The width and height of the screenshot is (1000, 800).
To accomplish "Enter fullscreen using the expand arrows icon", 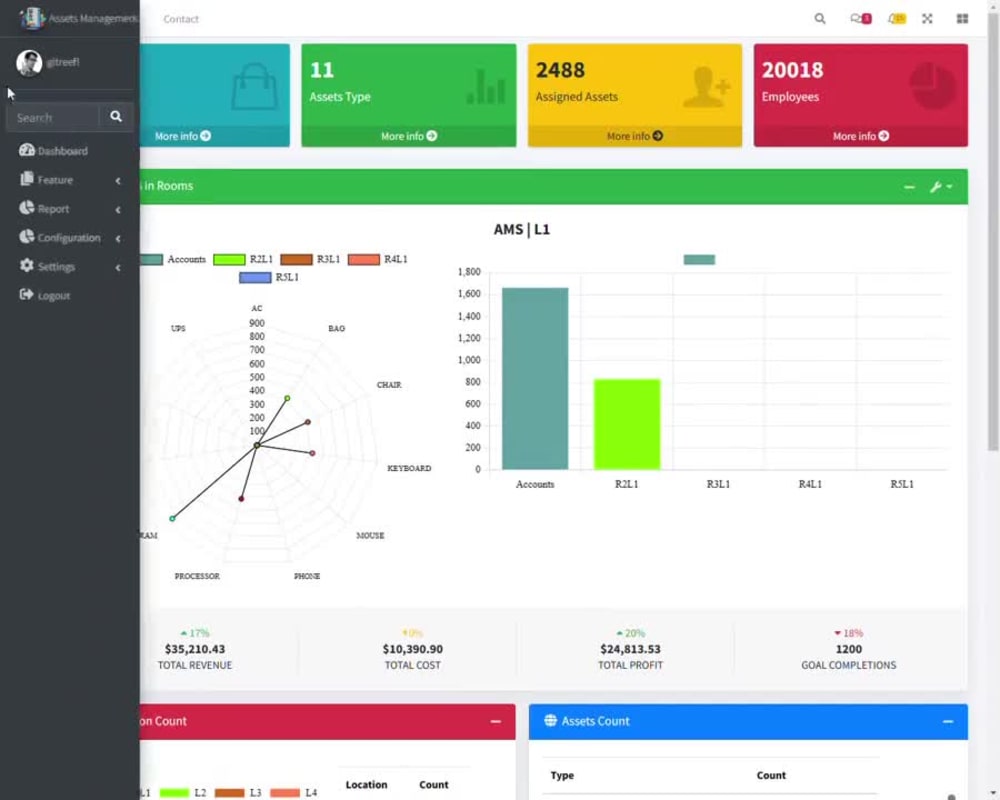I will 927,18.
